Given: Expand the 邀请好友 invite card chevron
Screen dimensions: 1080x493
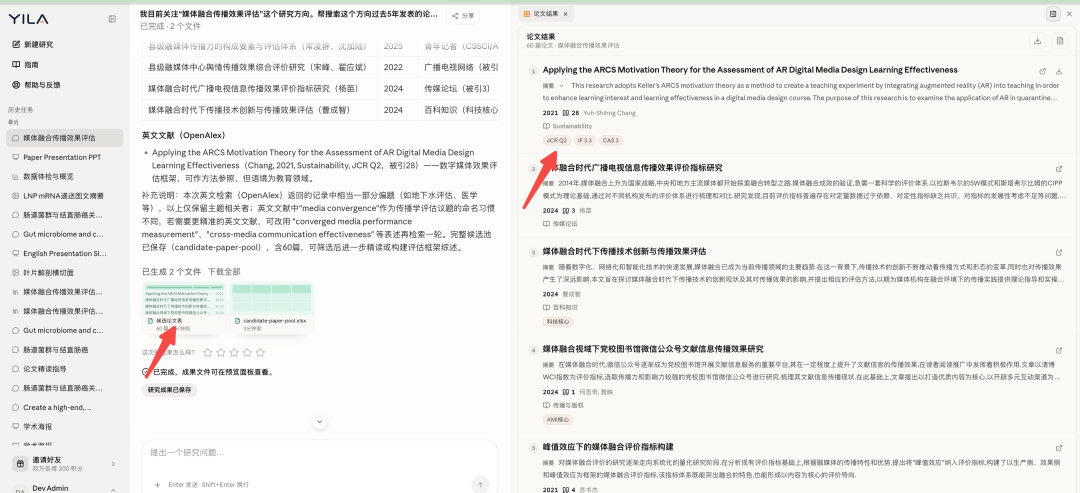Looking at the screenshot, I should point(113,464).
